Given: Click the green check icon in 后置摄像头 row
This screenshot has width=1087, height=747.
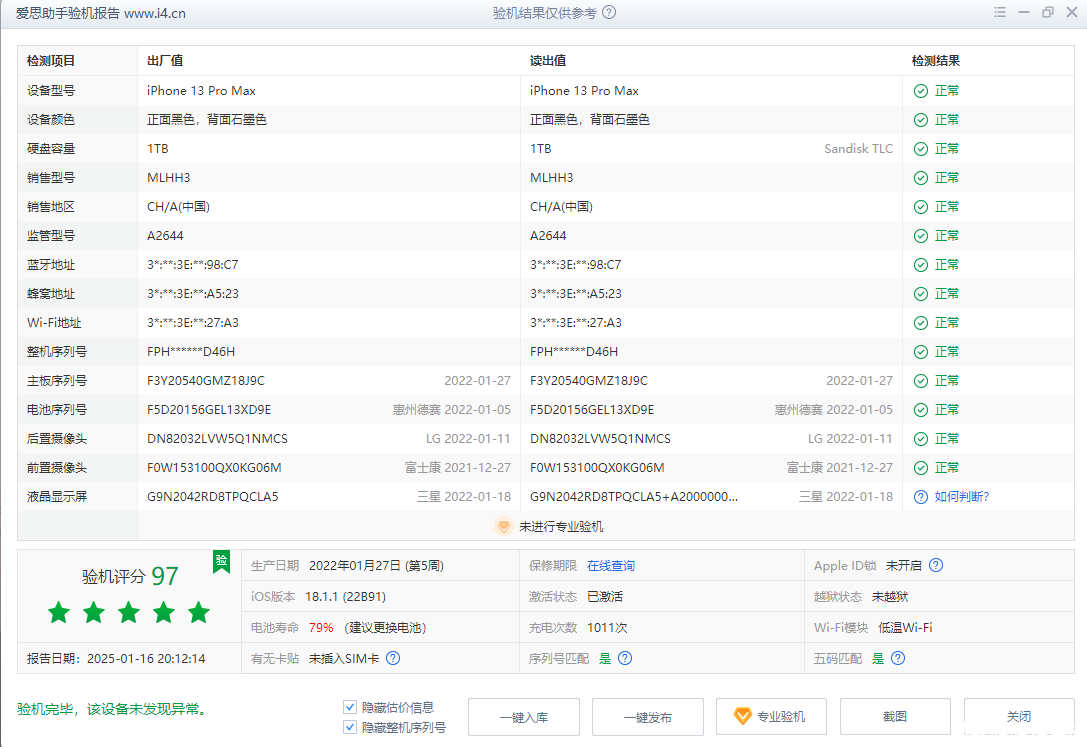Looking at the screenshot, I should [921, 439].
